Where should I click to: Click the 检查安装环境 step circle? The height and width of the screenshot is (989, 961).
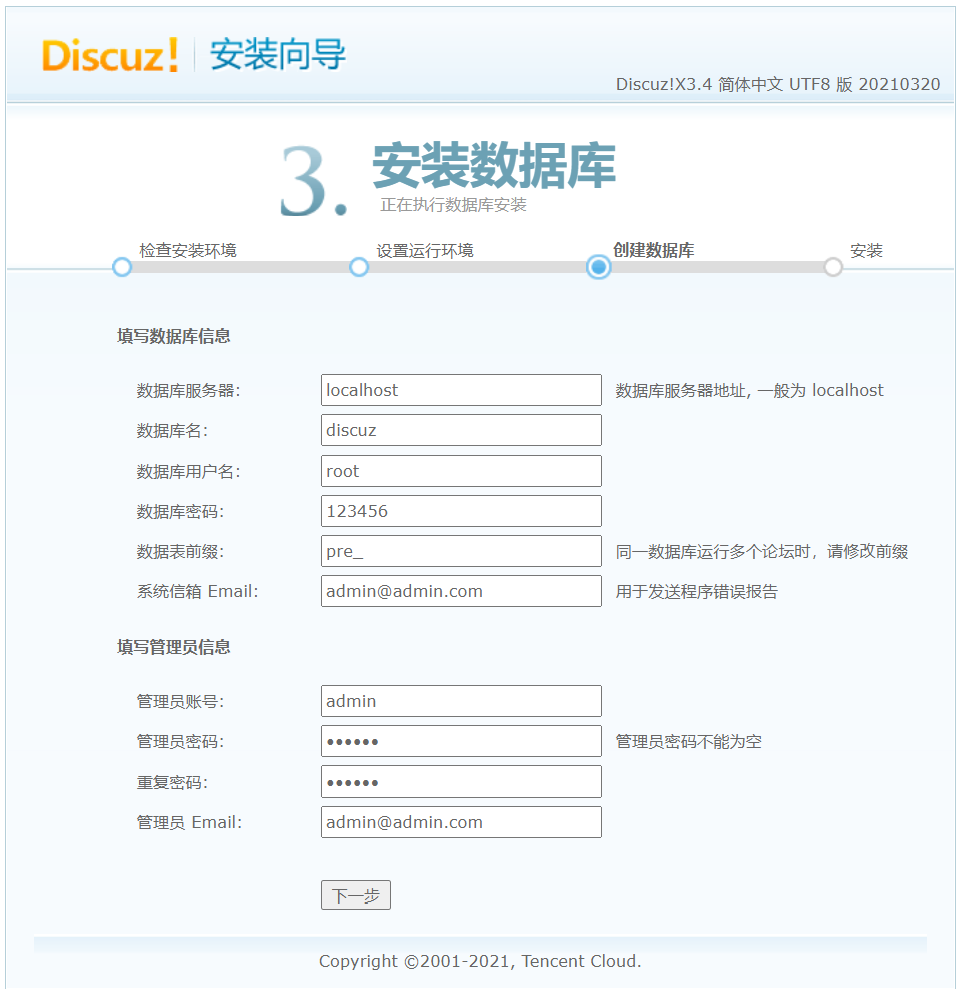(x=122, y=267)
